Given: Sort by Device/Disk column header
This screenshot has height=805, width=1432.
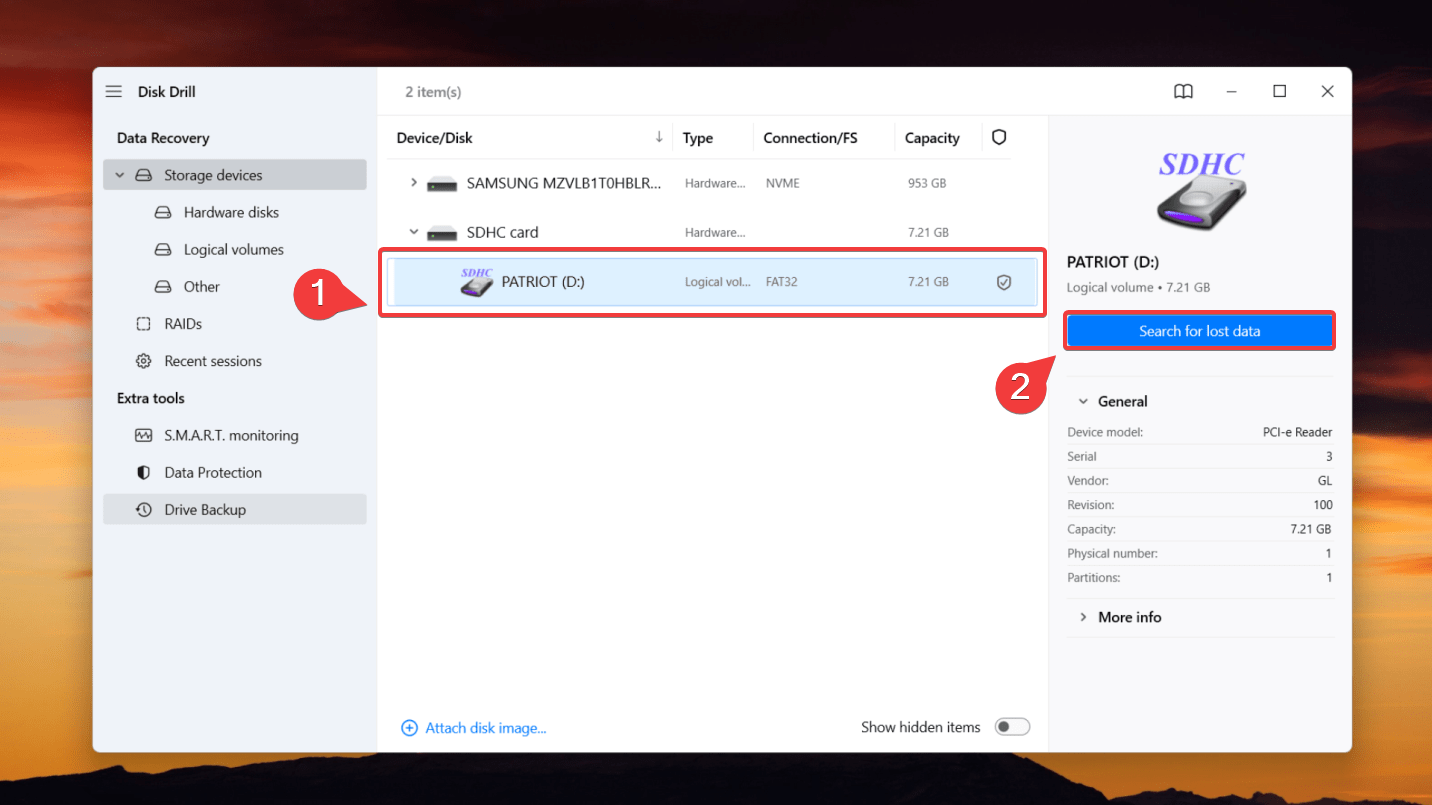Looking at the screenshot, I should click(x=434, y=138).
